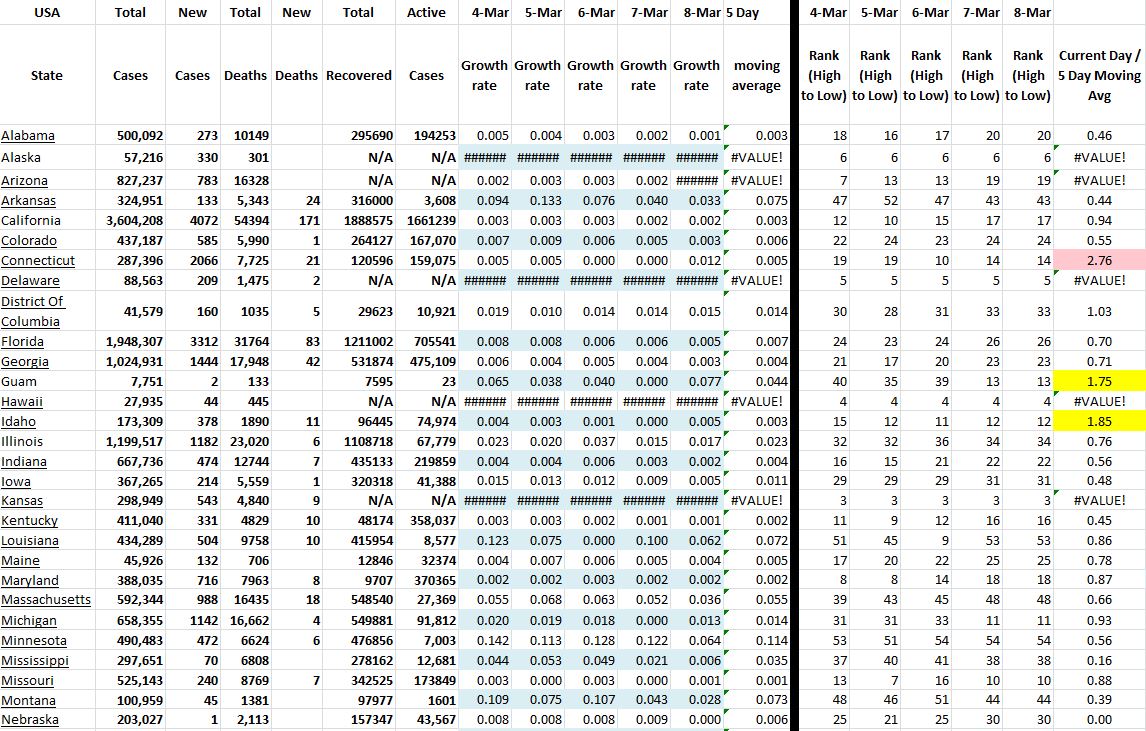Click the Nebraska state link

(x=30, y=720)
